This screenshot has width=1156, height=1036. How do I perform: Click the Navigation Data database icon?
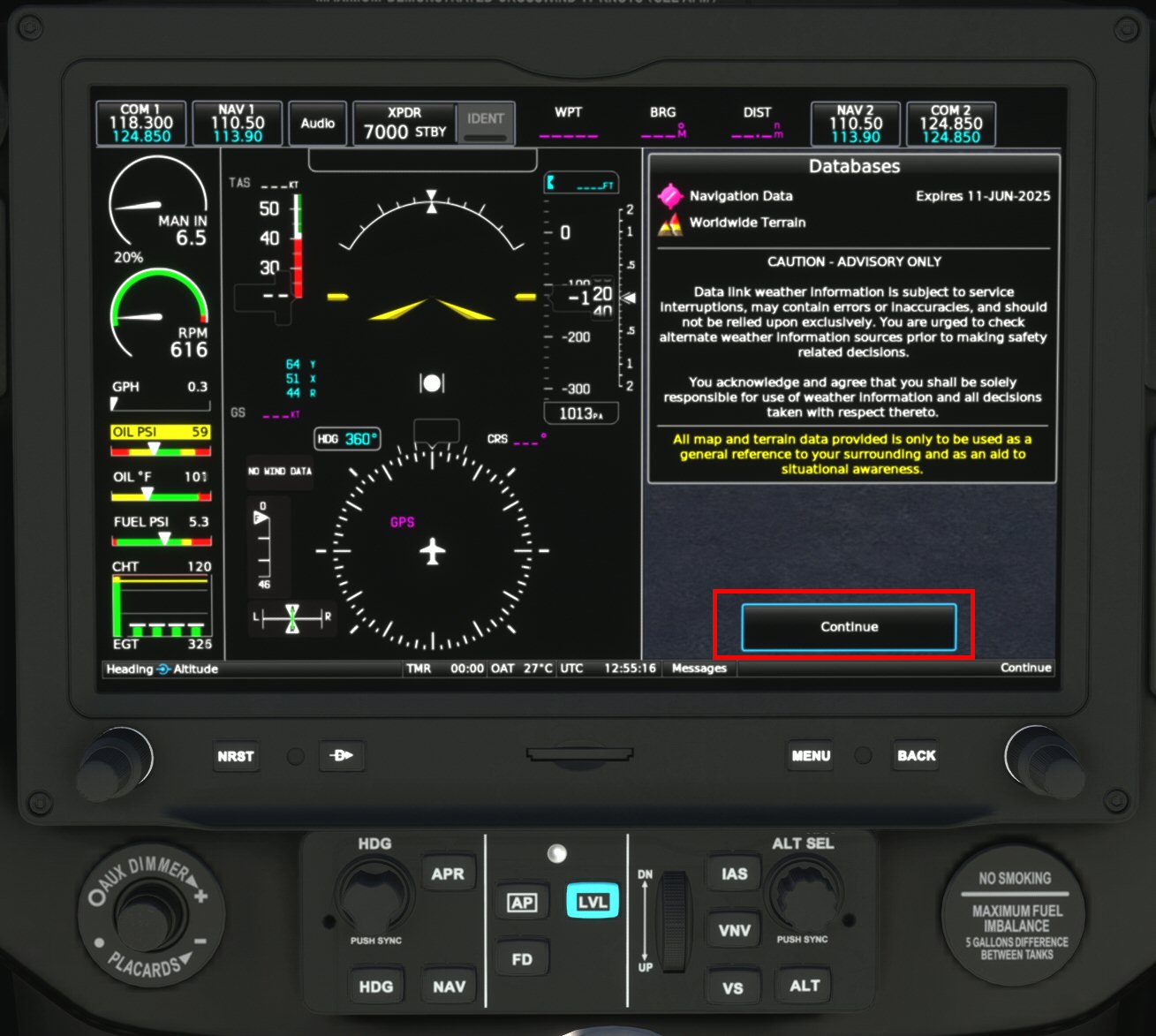pyautogui.click(x=670, y=196)
